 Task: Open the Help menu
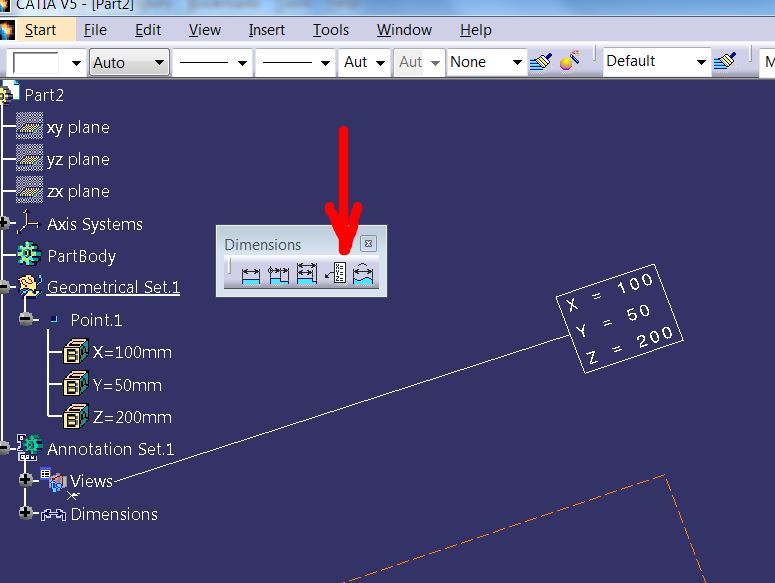475,30
